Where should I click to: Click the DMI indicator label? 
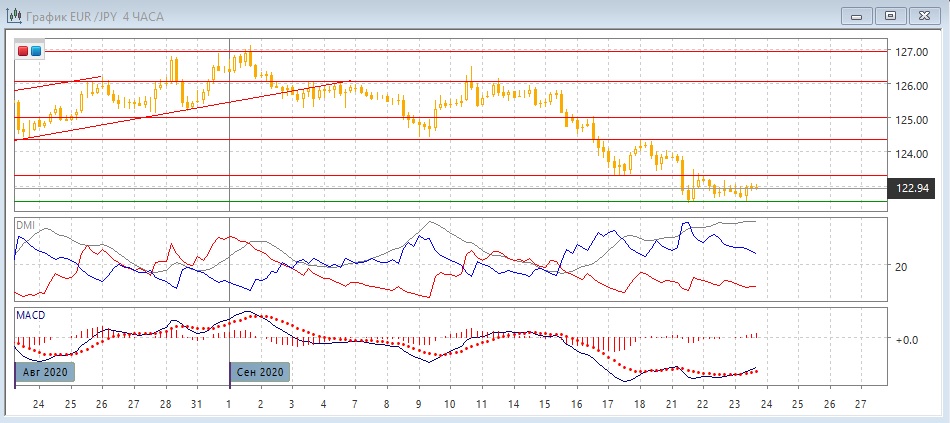(x=25, y=225)
